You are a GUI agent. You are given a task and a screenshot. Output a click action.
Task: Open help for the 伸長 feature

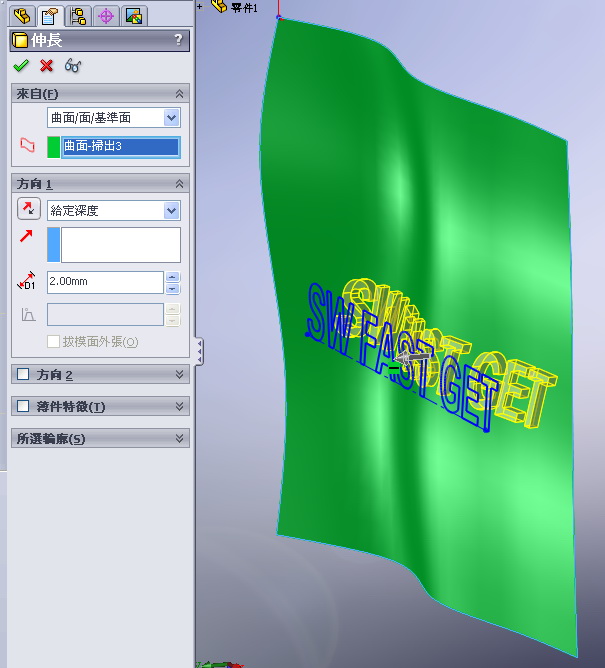179,40
